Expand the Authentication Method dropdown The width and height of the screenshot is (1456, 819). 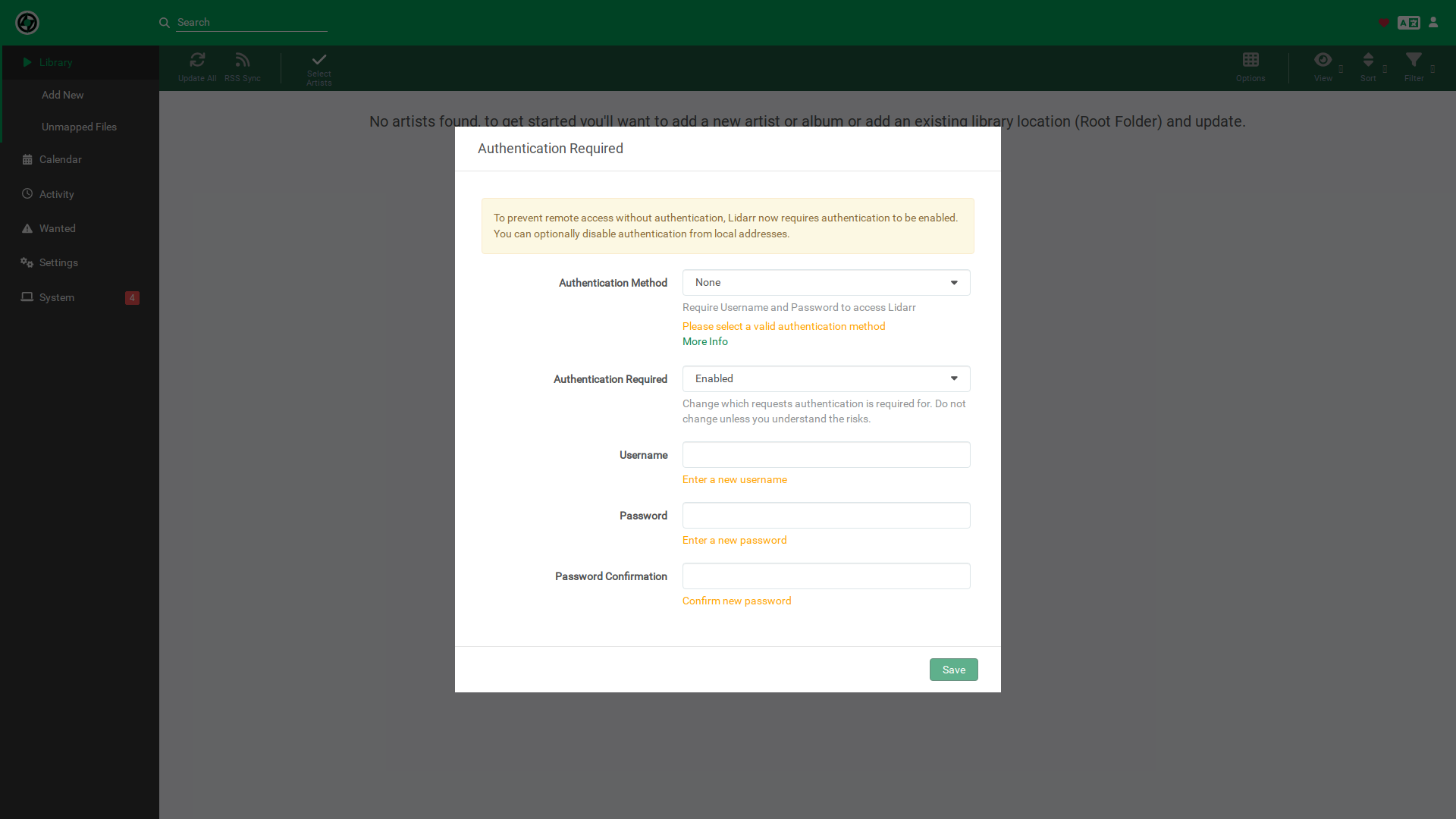[826, 283]
